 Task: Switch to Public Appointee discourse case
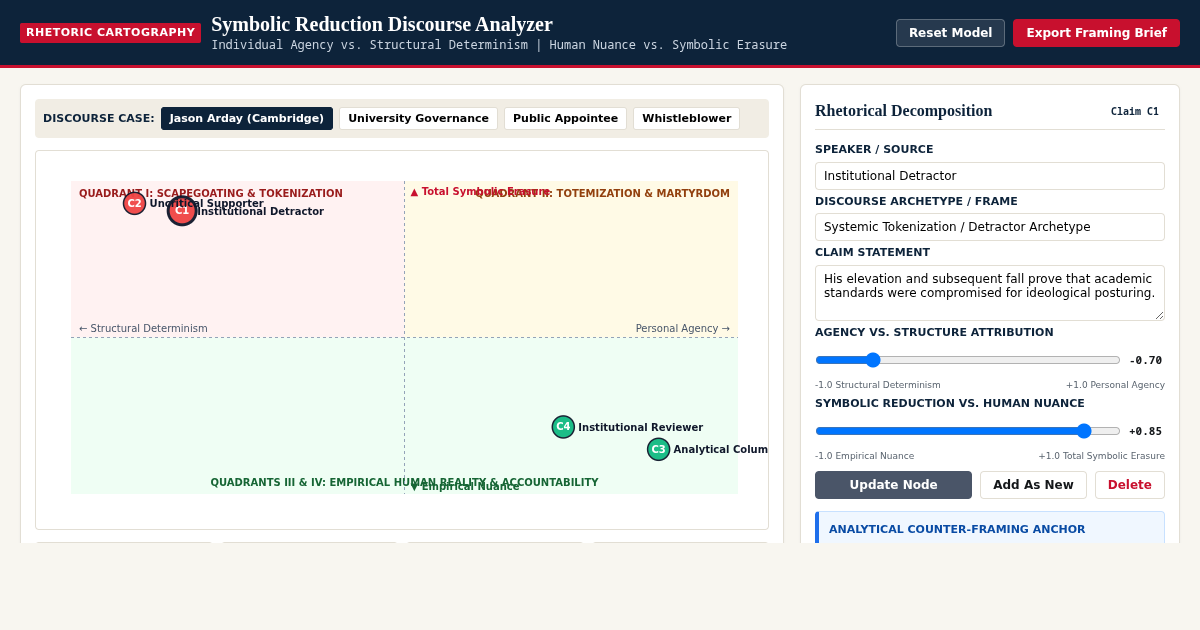565,119
